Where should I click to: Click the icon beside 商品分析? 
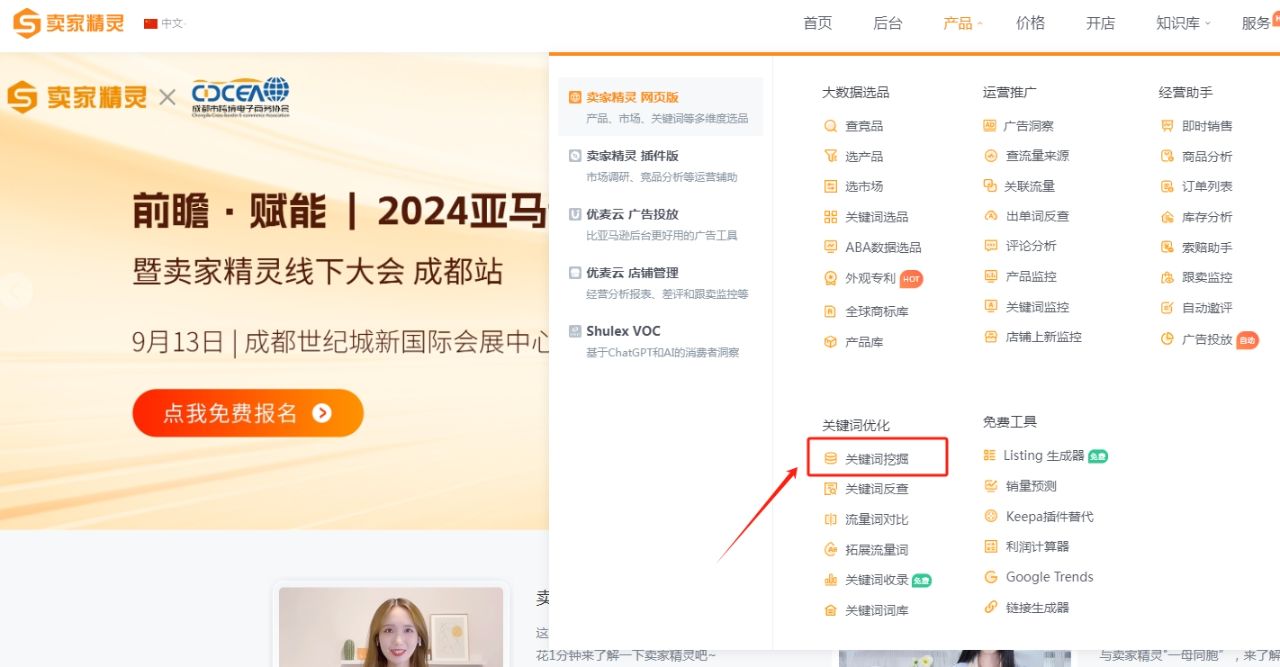point(1167,156)
